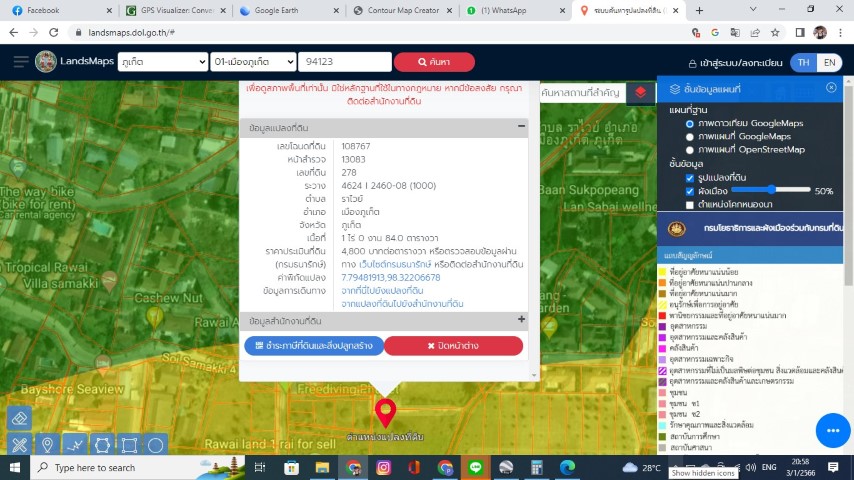Toggle the city plan layer checkbox
Image resolution: width=854 pixels, height=480 pixels.
pyautogui.click(x=690, y=191)
